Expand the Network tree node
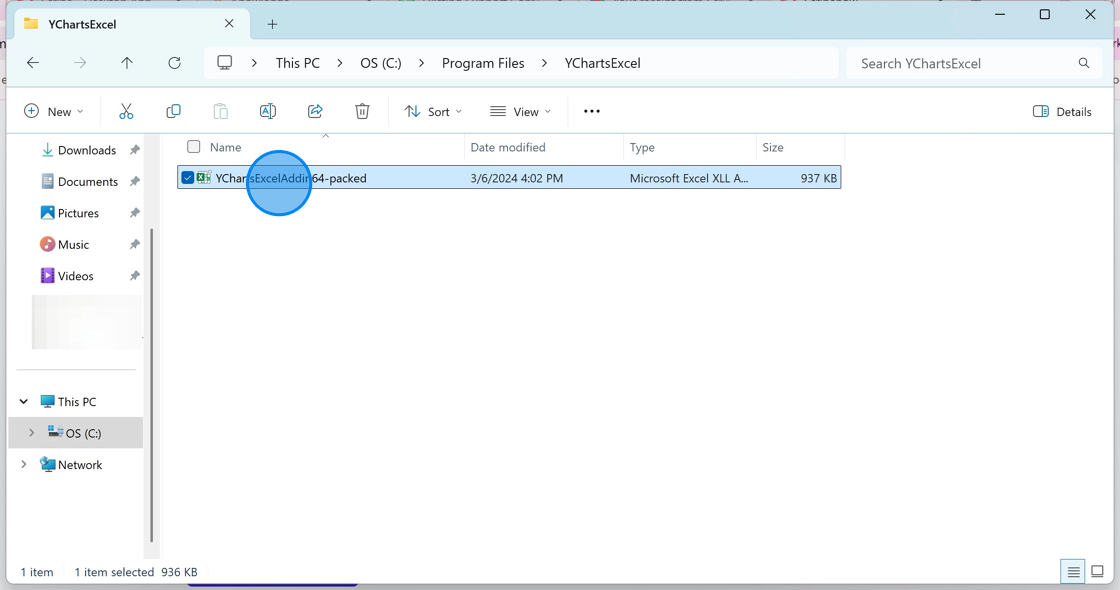 click(24, 464)
